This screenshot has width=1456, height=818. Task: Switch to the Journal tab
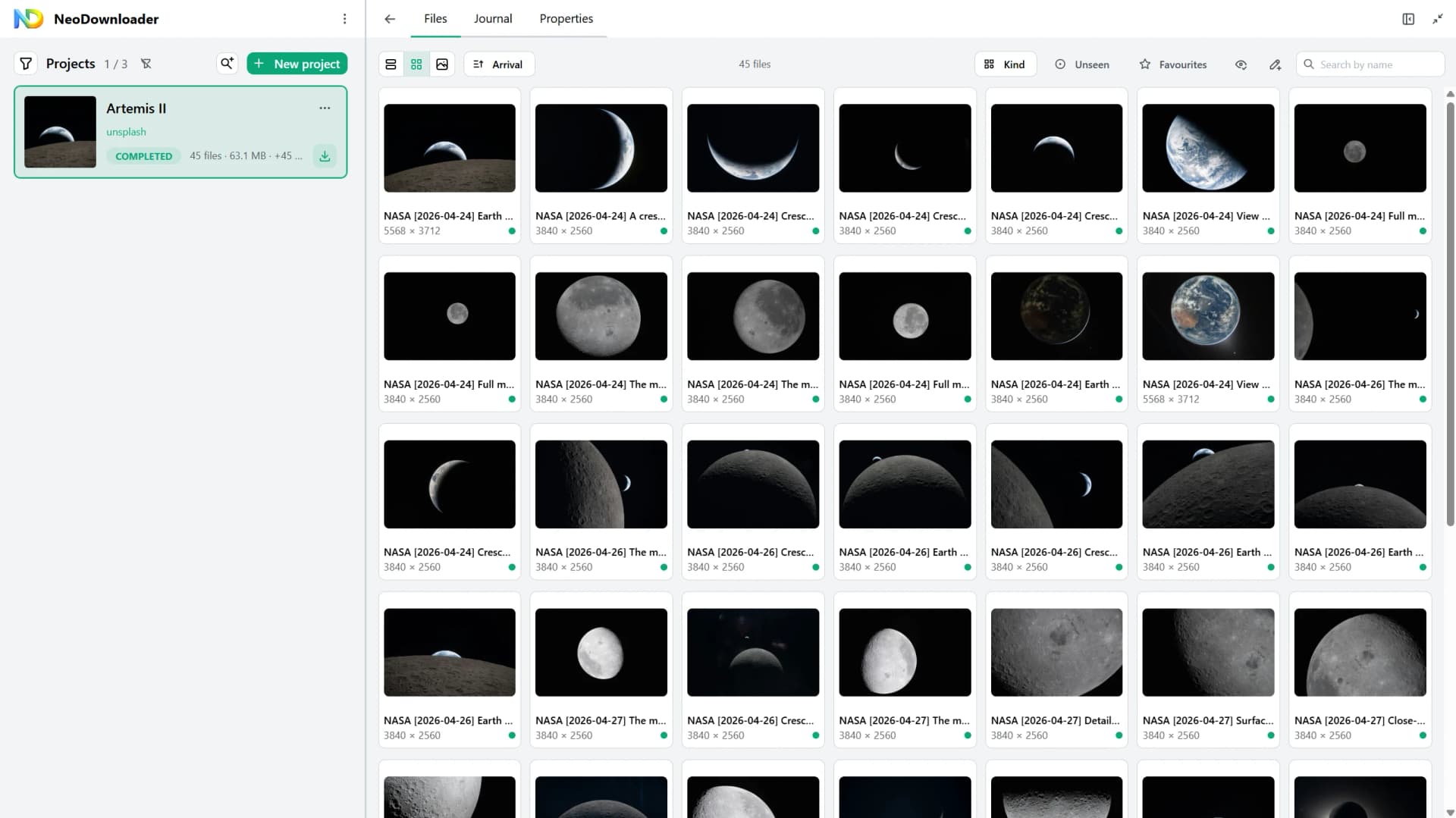[x=493, y=19]
